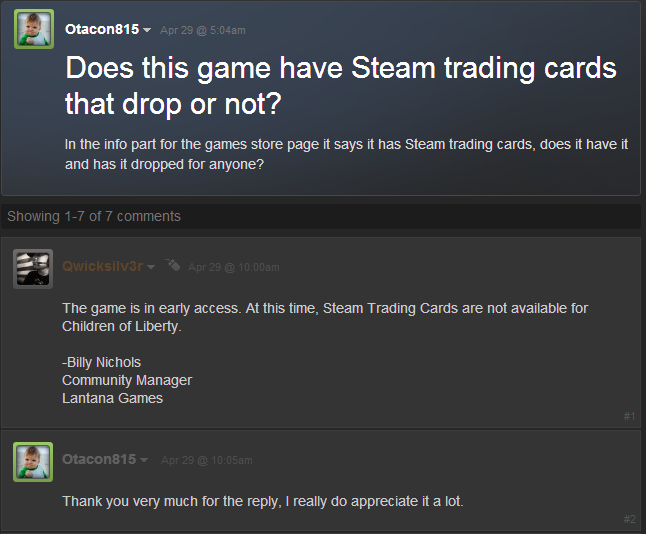Viewport: 646px width, 534px height.
Task: Click the developer badge icon beside Qwicksilv3r
Action: coord(173,265)
